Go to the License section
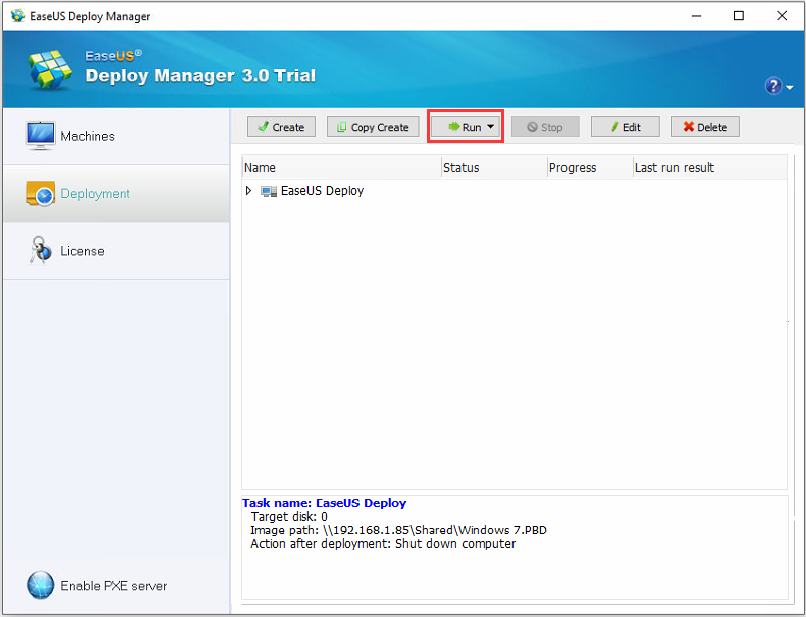Image resolution: width=806 pixels, height=617 pixels. tap(116, 251)
